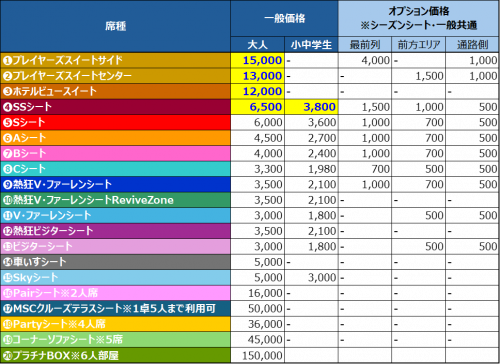Click the pink Bシート row label

[x=115, y=153]
